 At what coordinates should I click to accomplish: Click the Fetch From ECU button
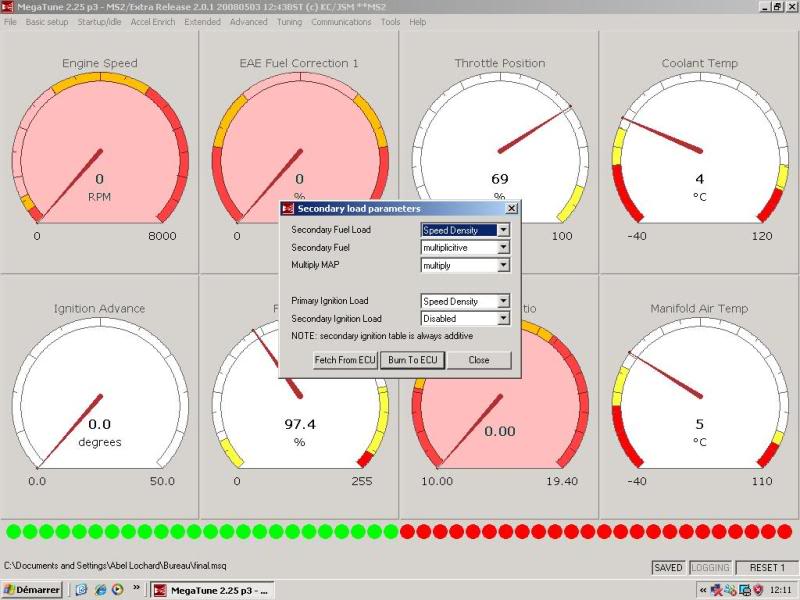[x=345, y=360]
